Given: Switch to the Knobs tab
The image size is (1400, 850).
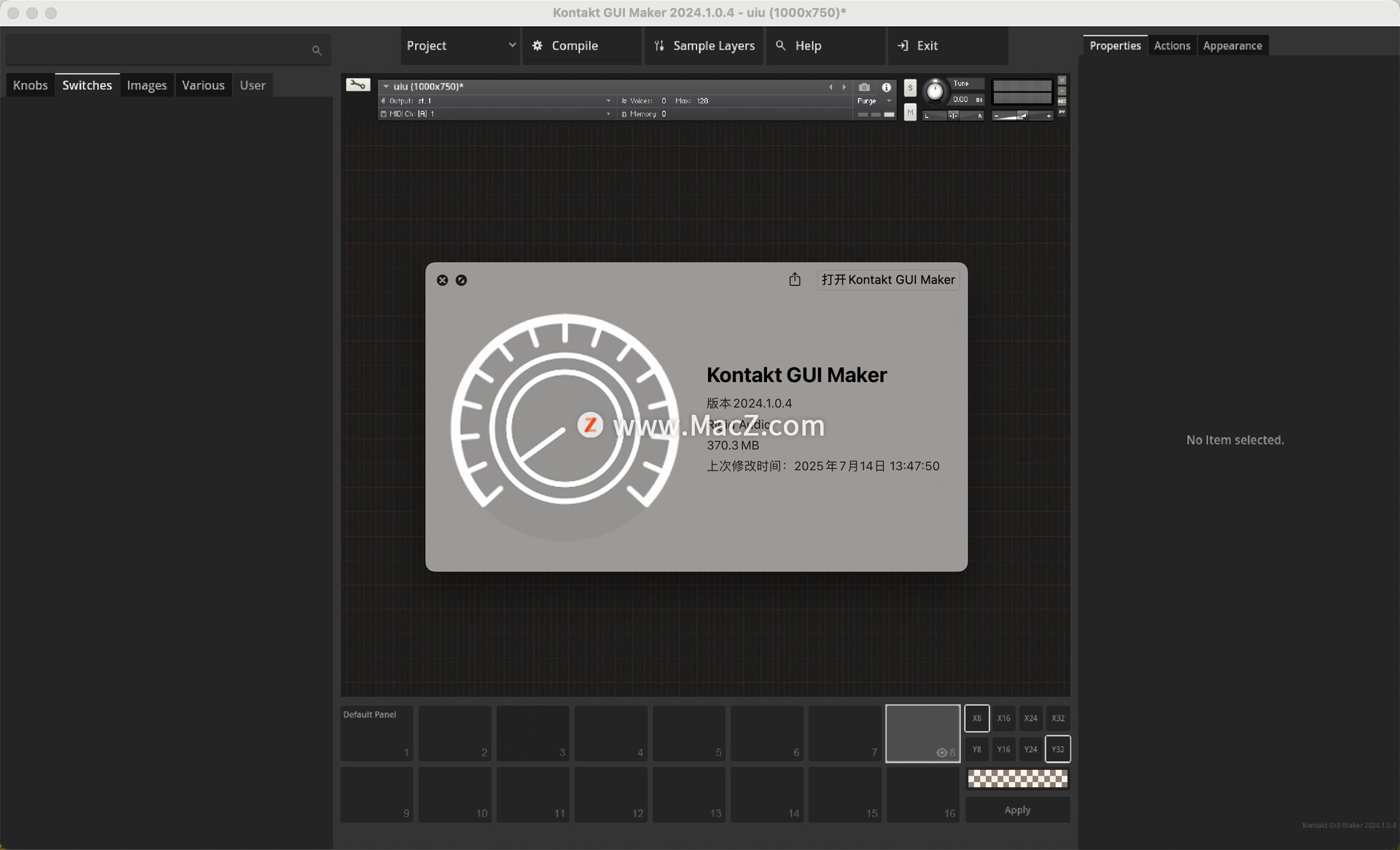Looking at the screenshot, I should click(30, 85).
